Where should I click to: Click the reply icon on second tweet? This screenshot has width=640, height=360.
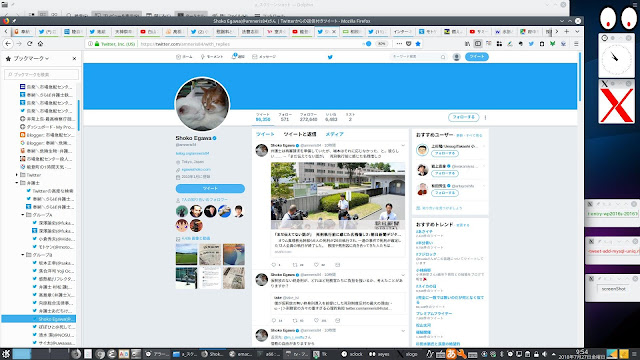[x=274, y=320]
